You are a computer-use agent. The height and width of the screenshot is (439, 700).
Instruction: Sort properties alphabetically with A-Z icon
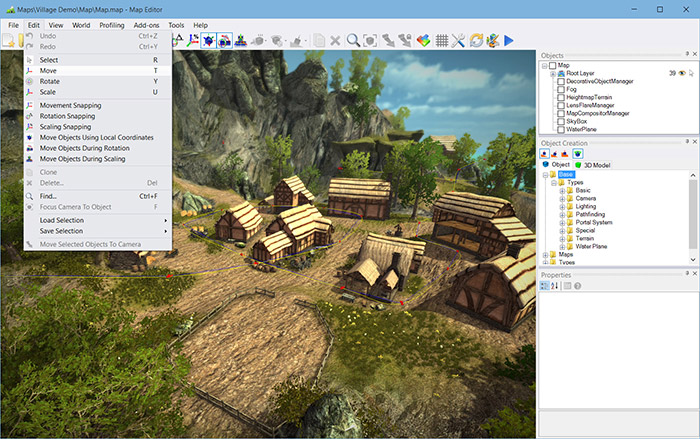[x=554, y=286]
